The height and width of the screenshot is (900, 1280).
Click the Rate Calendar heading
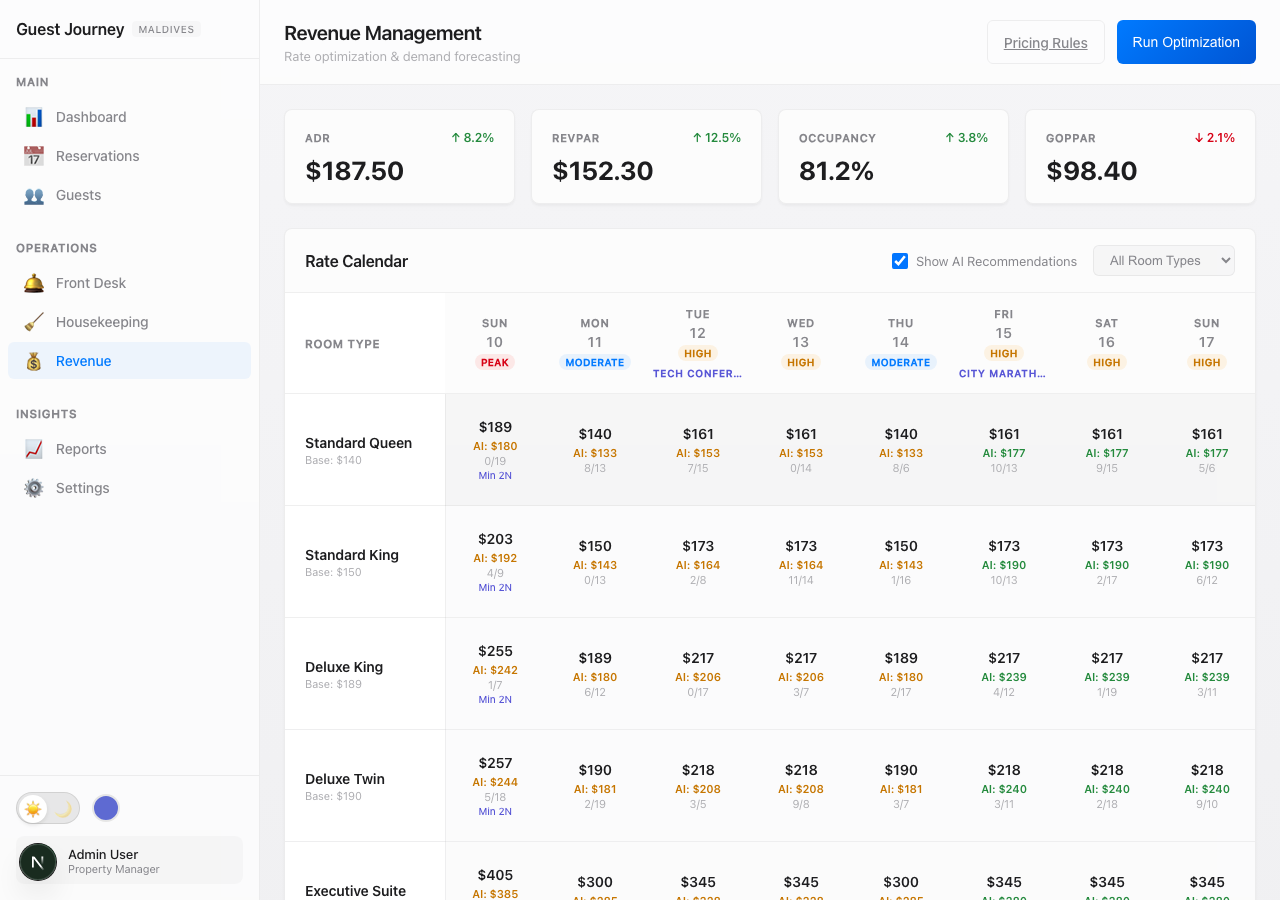coord(356,261)
